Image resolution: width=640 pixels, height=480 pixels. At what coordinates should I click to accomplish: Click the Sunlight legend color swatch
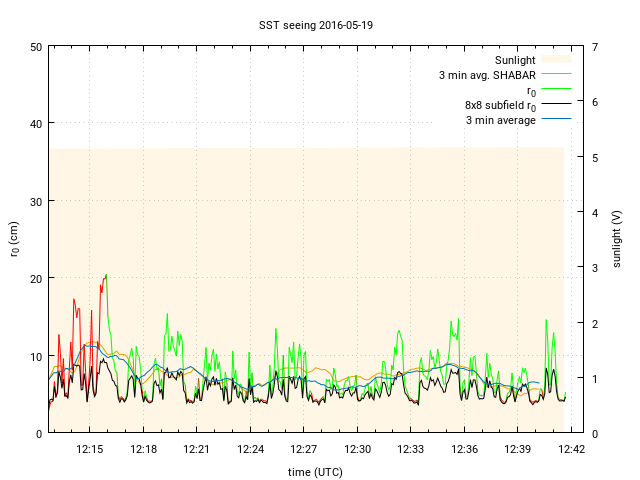coord(557,60)
